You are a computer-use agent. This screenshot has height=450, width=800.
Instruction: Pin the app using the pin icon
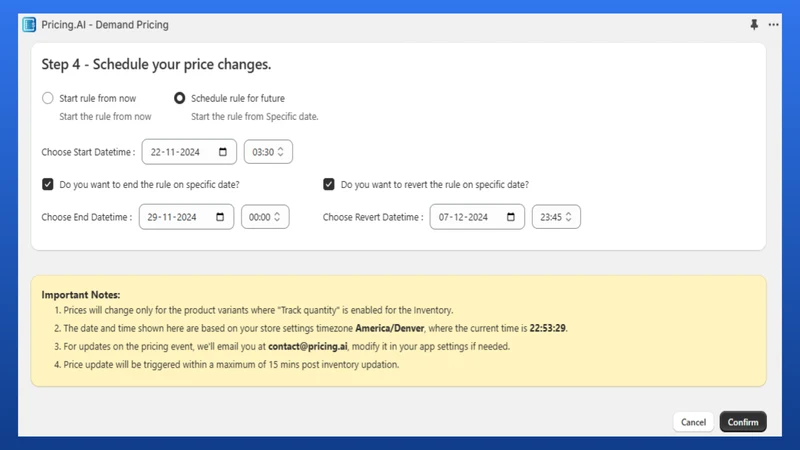click(754, 24)
